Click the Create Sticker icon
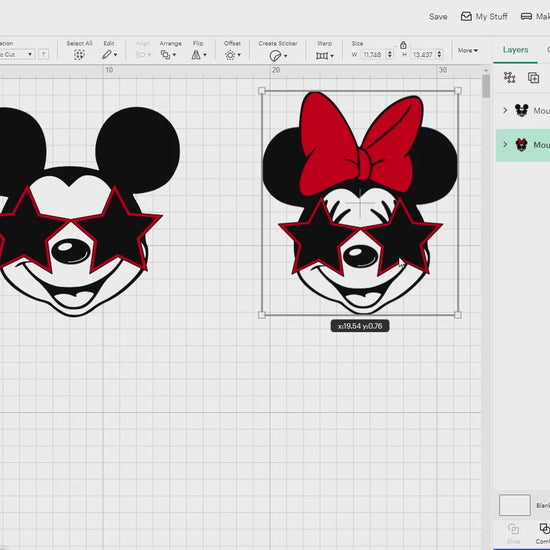550x550 pixels. pyautogui.click(x=276, y=56)
